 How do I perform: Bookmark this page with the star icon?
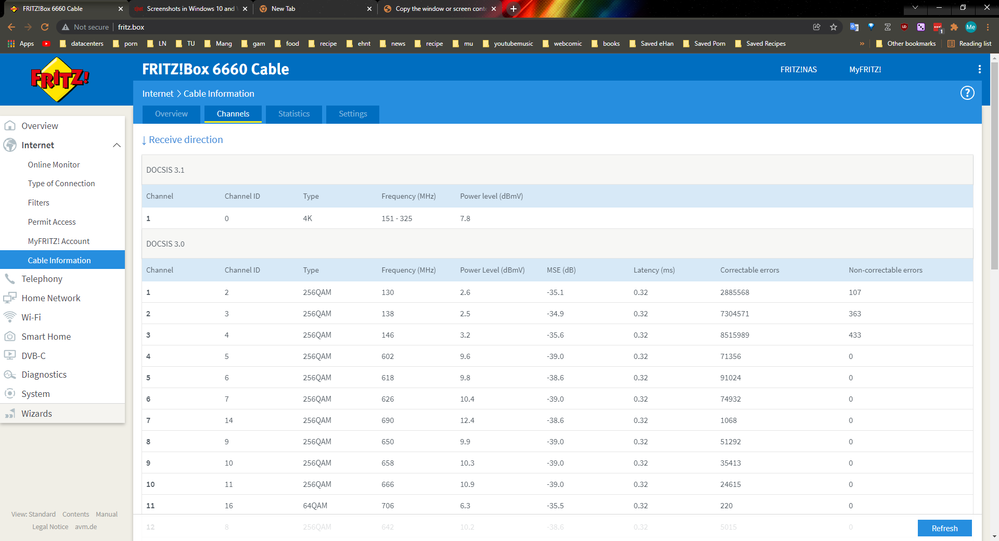click(x=833, y=27)
